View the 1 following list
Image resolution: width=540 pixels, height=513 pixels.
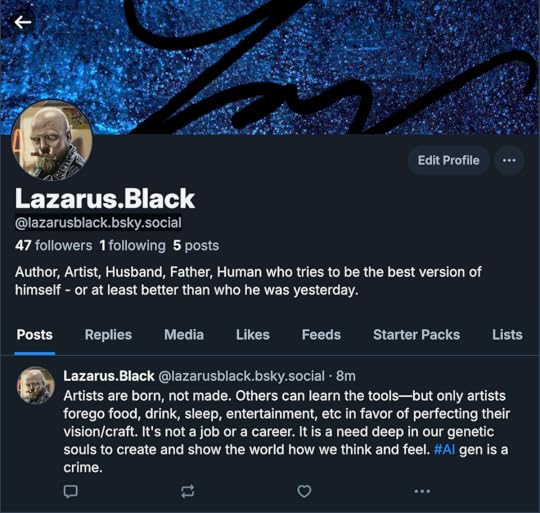132,245
